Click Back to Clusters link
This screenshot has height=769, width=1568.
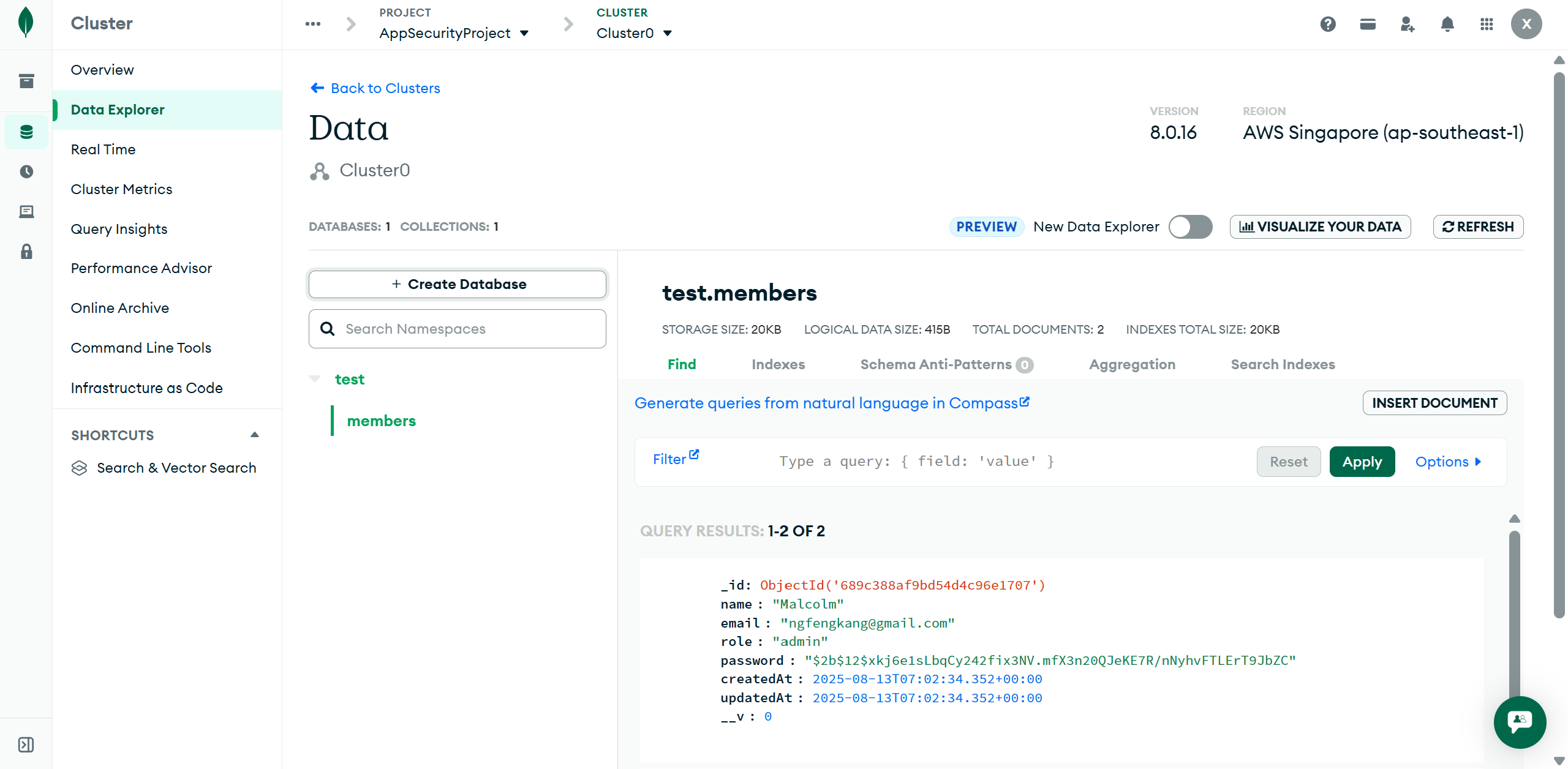pos(375,88)
